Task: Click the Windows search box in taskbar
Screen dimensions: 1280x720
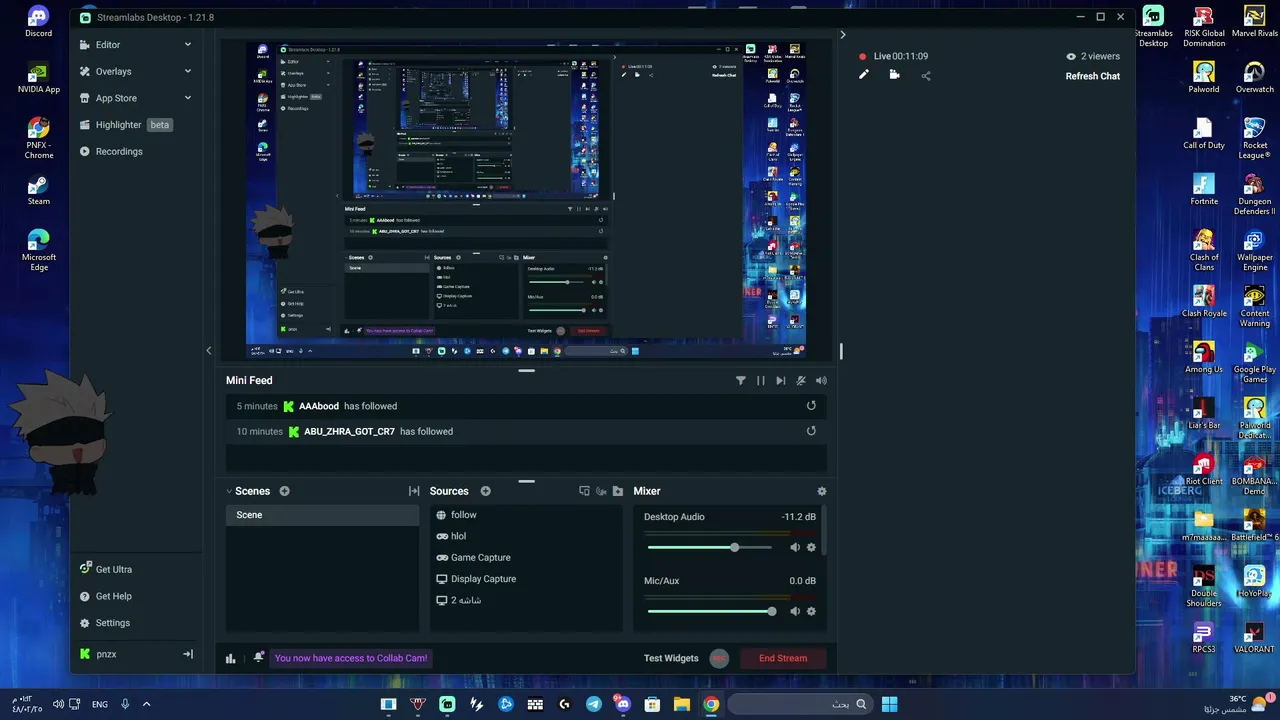Action: point(799,704)
